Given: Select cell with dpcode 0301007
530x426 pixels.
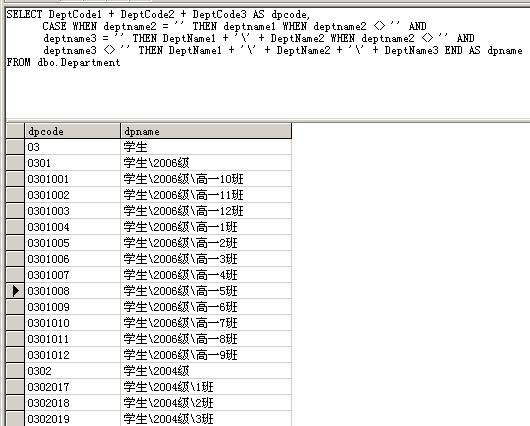Looking at the screenshot, I should pyautogui.click(x=73, y=275).
